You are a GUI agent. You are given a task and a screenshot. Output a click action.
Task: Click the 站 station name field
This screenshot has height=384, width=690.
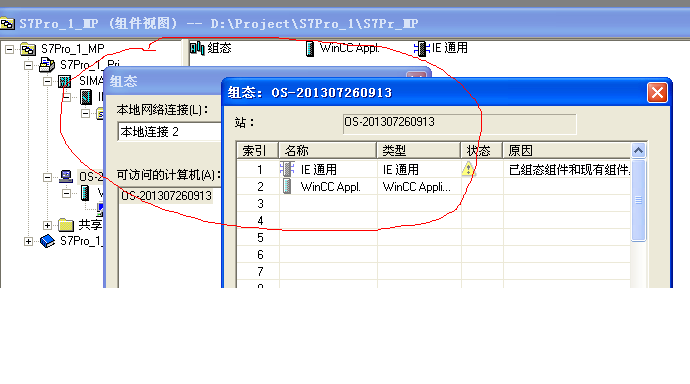[459, 123]
